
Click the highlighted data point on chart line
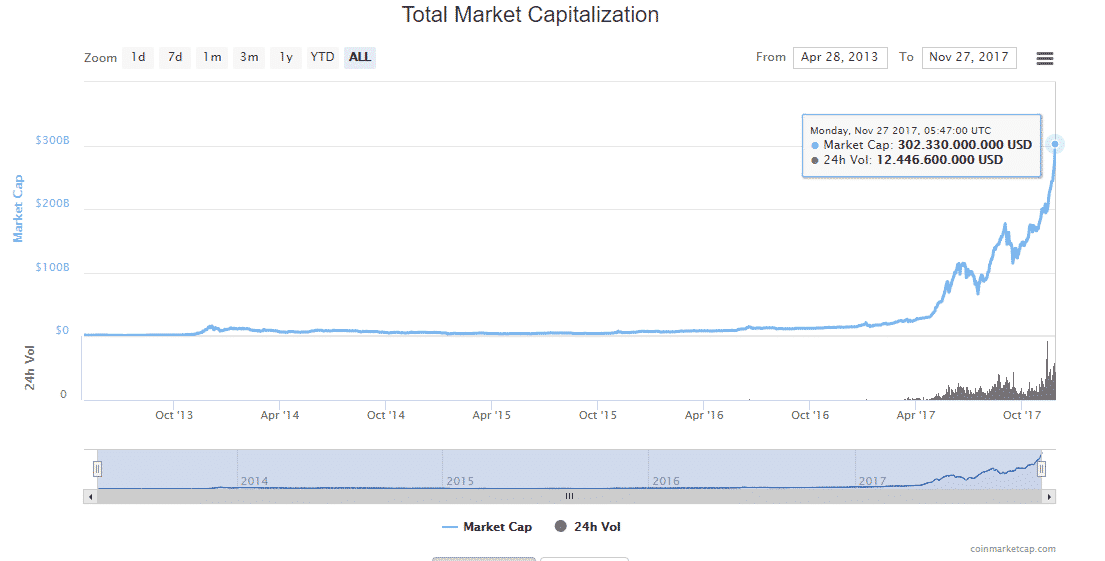pos(1055,145)
